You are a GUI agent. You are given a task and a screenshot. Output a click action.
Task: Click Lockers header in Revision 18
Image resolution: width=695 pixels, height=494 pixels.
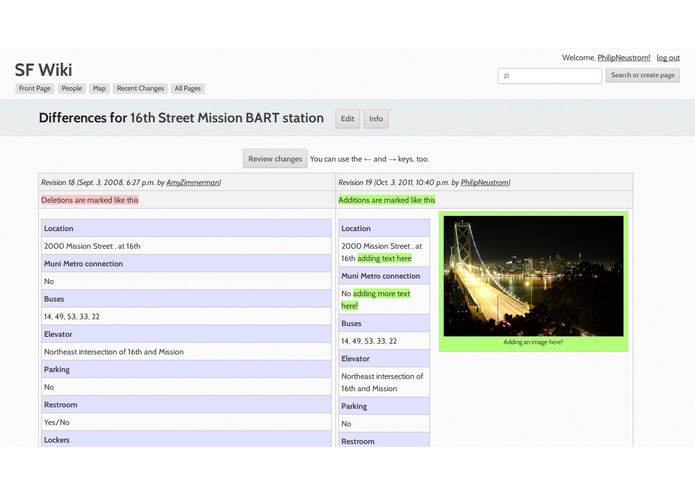coord(186,440)
